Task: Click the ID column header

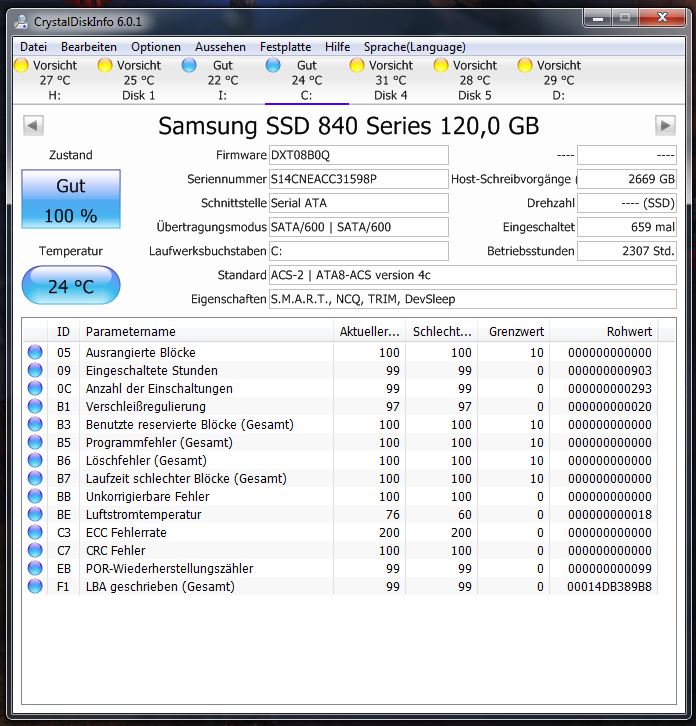Action: click(63, 332)
